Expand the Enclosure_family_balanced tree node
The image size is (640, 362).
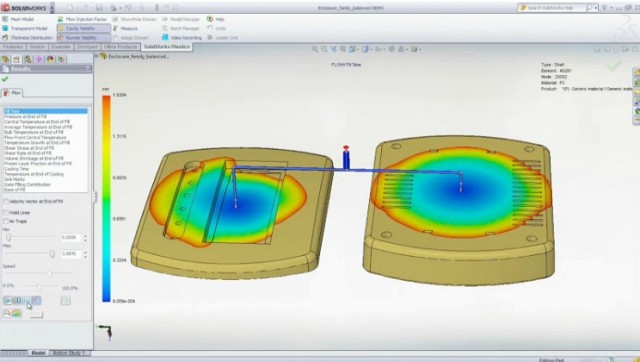[x=97, y=56]
